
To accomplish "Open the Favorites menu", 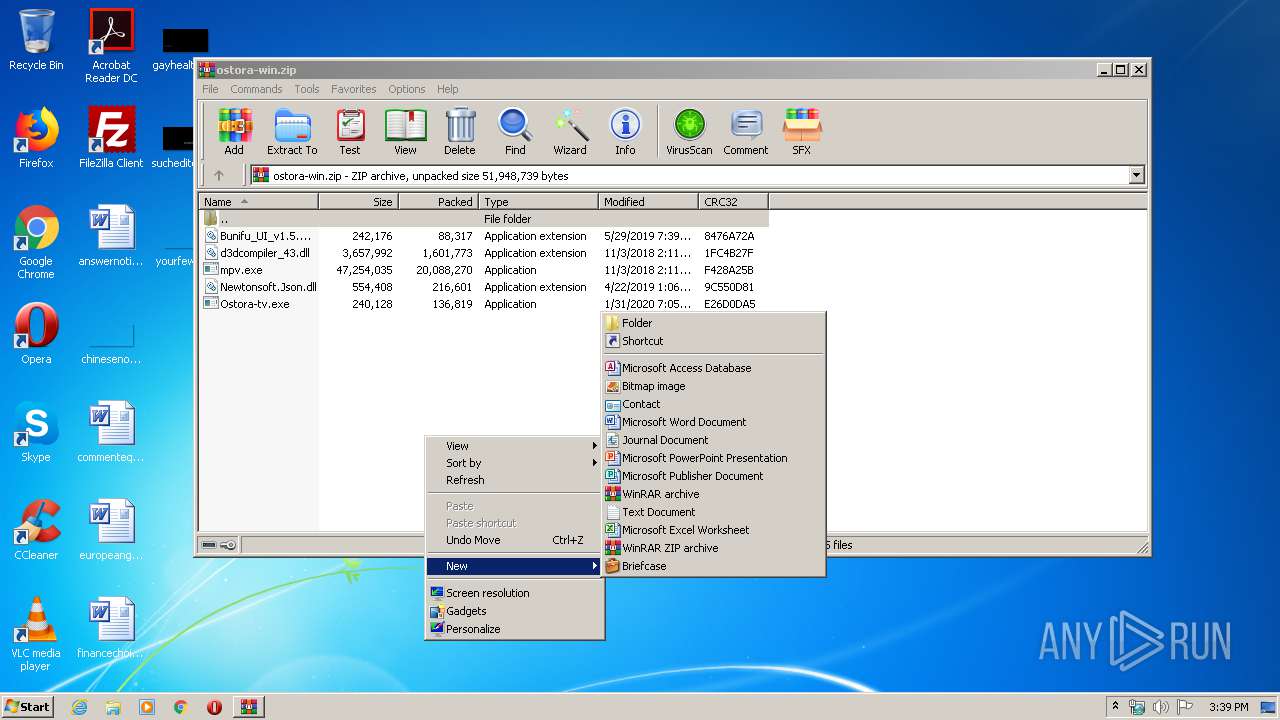I will click(x=354, y=89).
